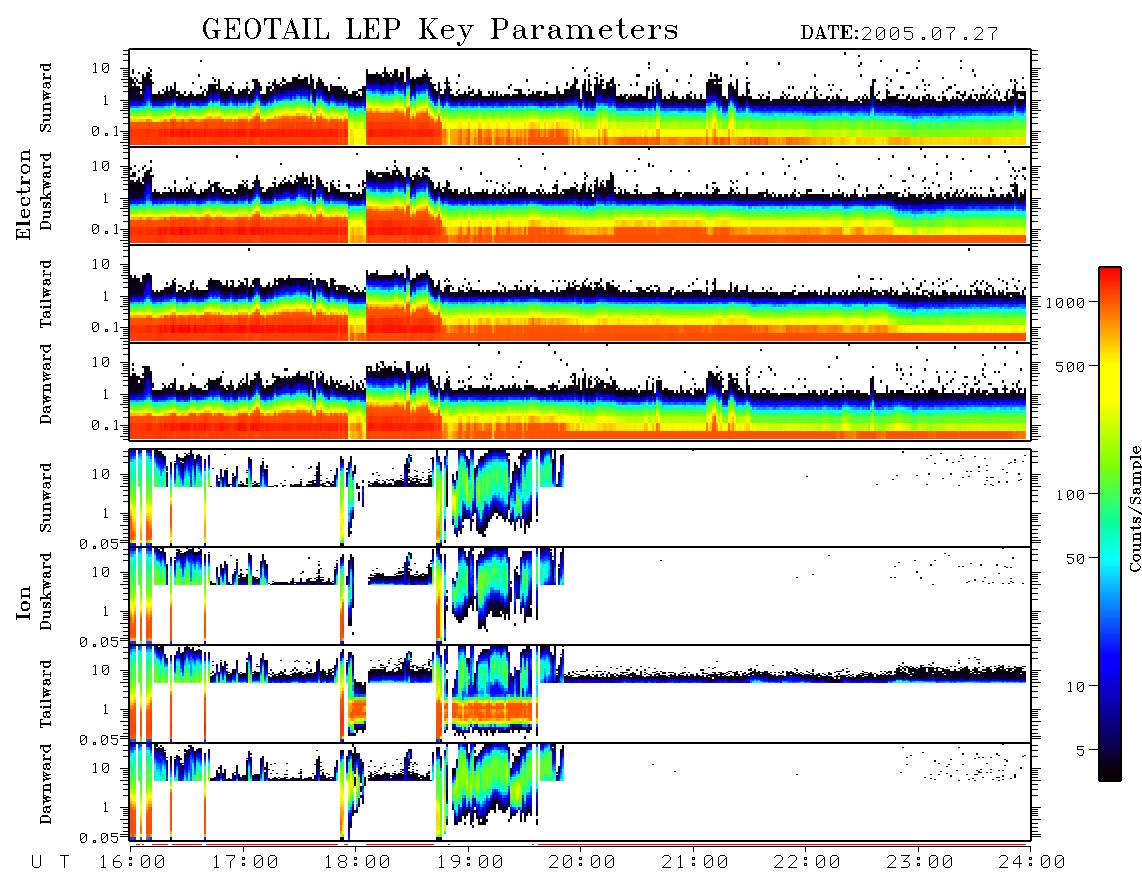Select the Ion "Tailward" axis label
The height and width of the screenshot is (880, 1142).
pos(46,693)
